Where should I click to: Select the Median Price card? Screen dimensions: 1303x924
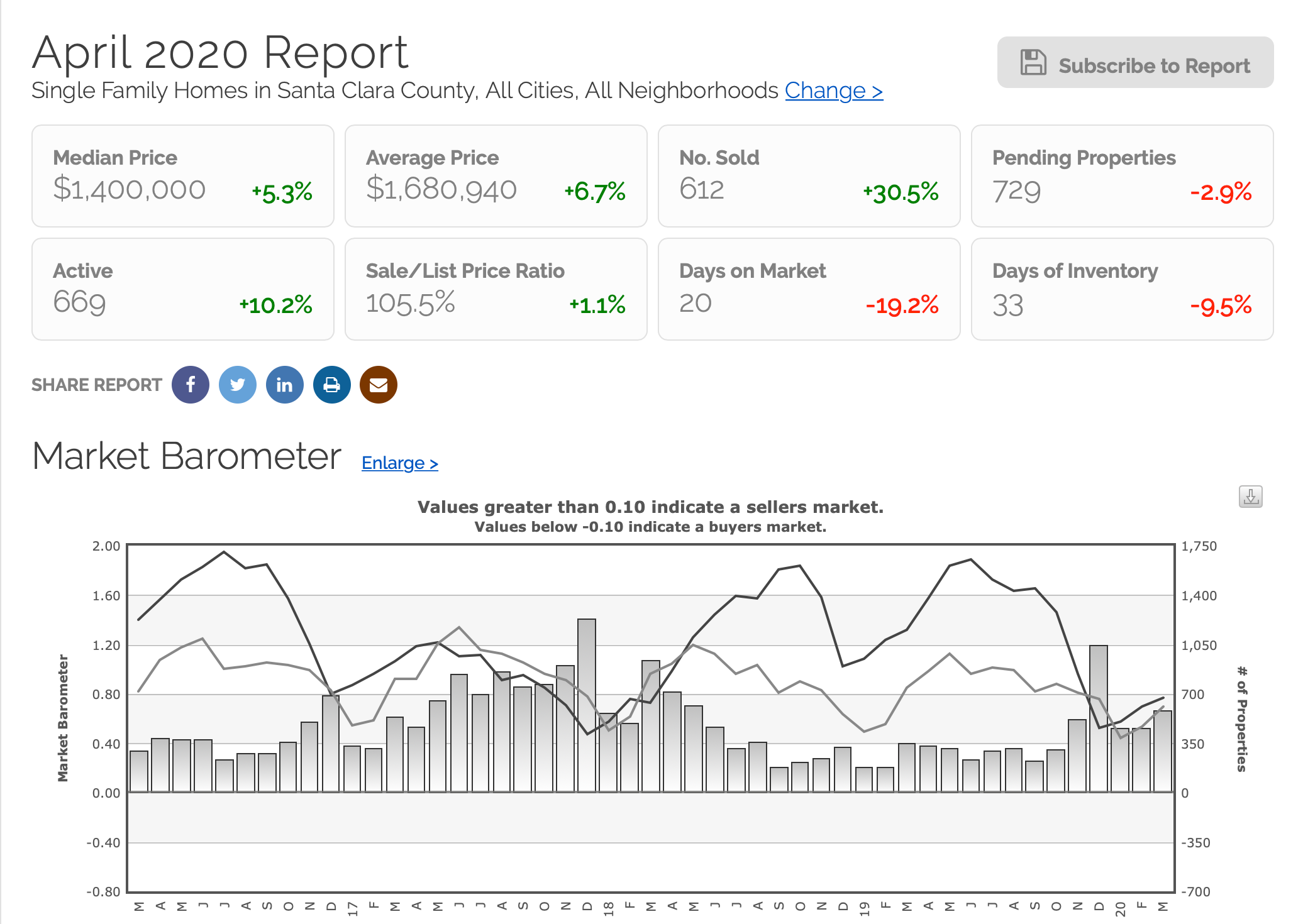[183, 176]
